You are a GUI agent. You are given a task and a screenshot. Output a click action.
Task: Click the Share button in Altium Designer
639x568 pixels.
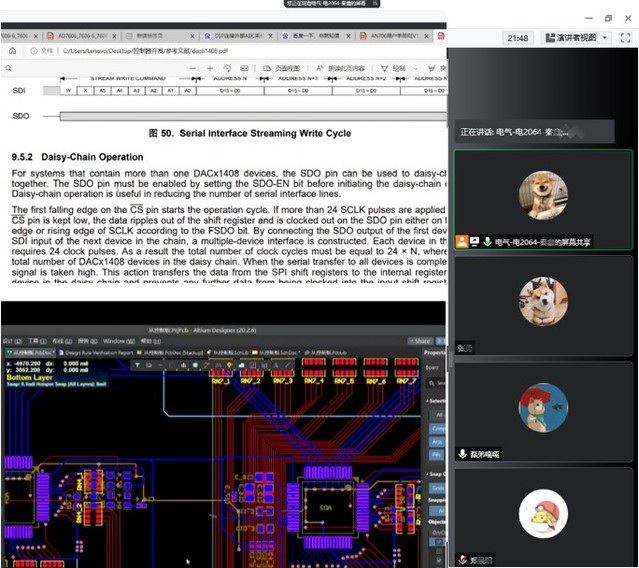point(421,341)
